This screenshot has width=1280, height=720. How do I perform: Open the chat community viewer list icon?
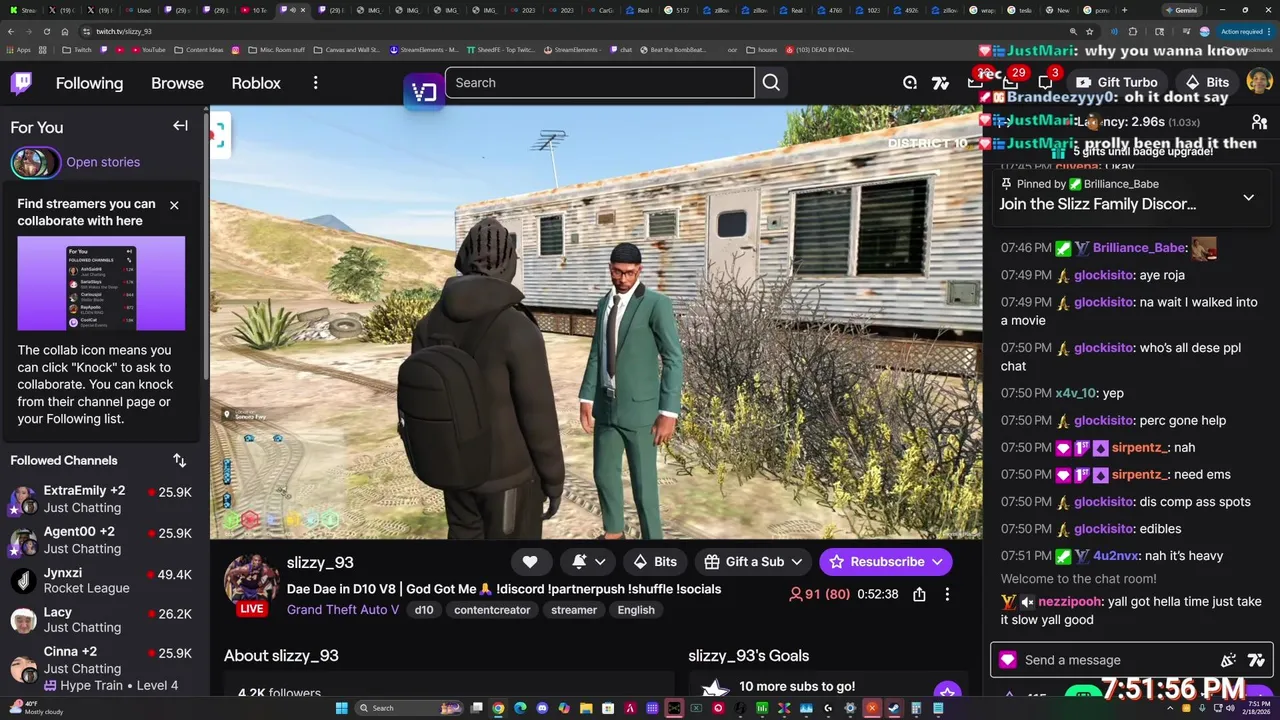click(x=1259, y=122)
